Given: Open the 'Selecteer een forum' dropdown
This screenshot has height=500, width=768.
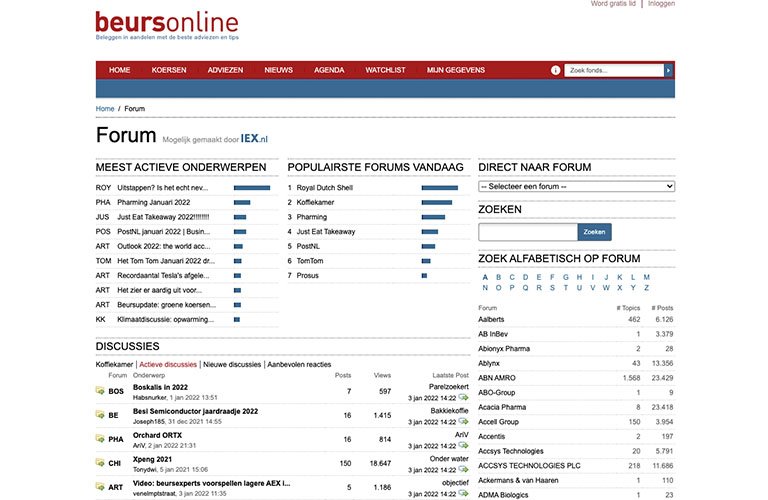Looking at the screenshot, I should click(576, 187).
